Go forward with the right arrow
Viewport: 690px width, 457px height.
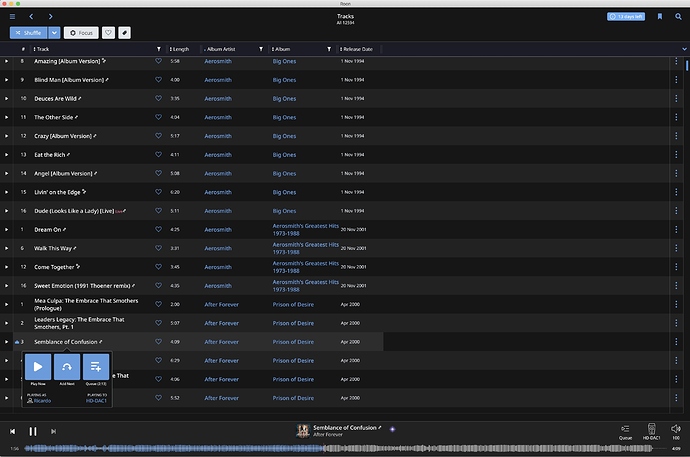(x=51, y=17)
